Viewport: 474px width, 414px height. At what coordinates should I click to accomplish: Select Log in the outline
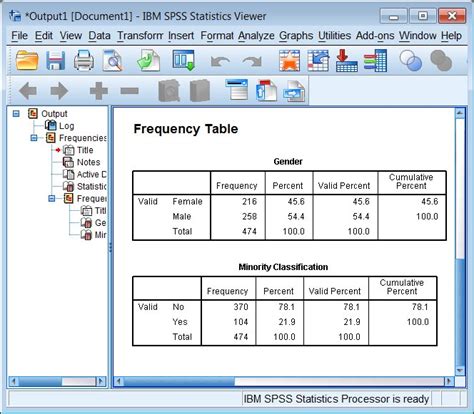pyautogui.click(x=66, y=126)
